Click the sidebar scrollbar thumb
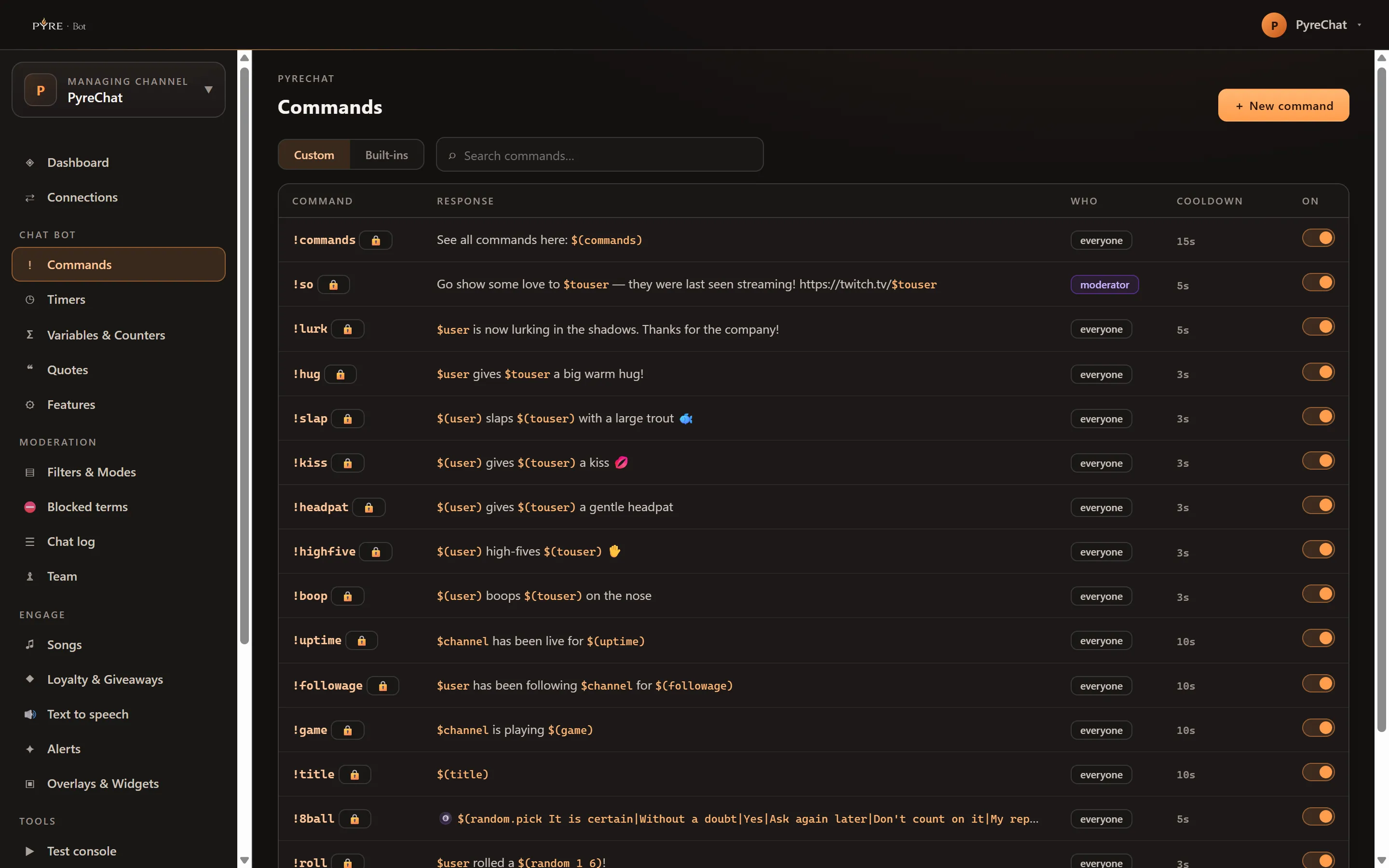 (x=244, y=356)
